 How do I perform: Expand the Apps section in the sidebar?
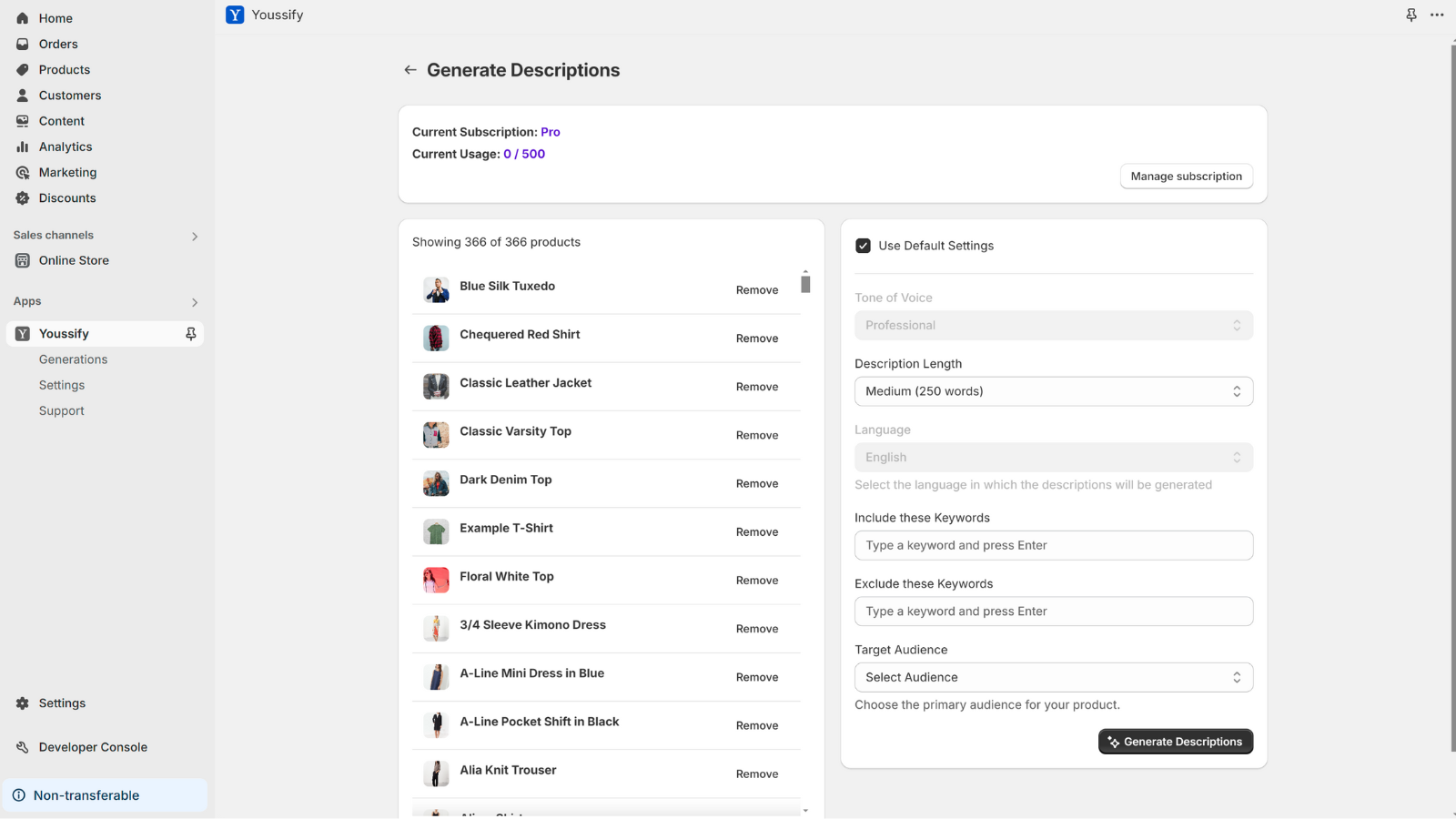pyautogui.click(x=194, y=301)
